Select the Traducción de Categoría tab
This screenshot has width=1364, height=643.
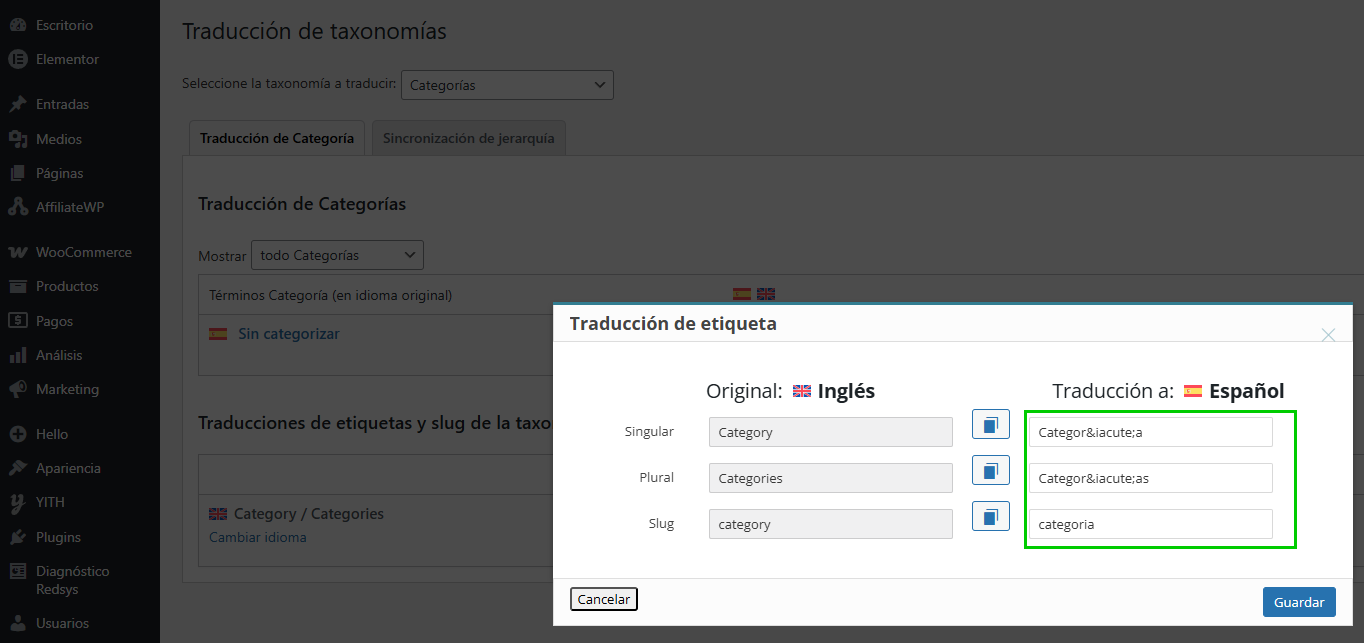click(x=276, y=139)
